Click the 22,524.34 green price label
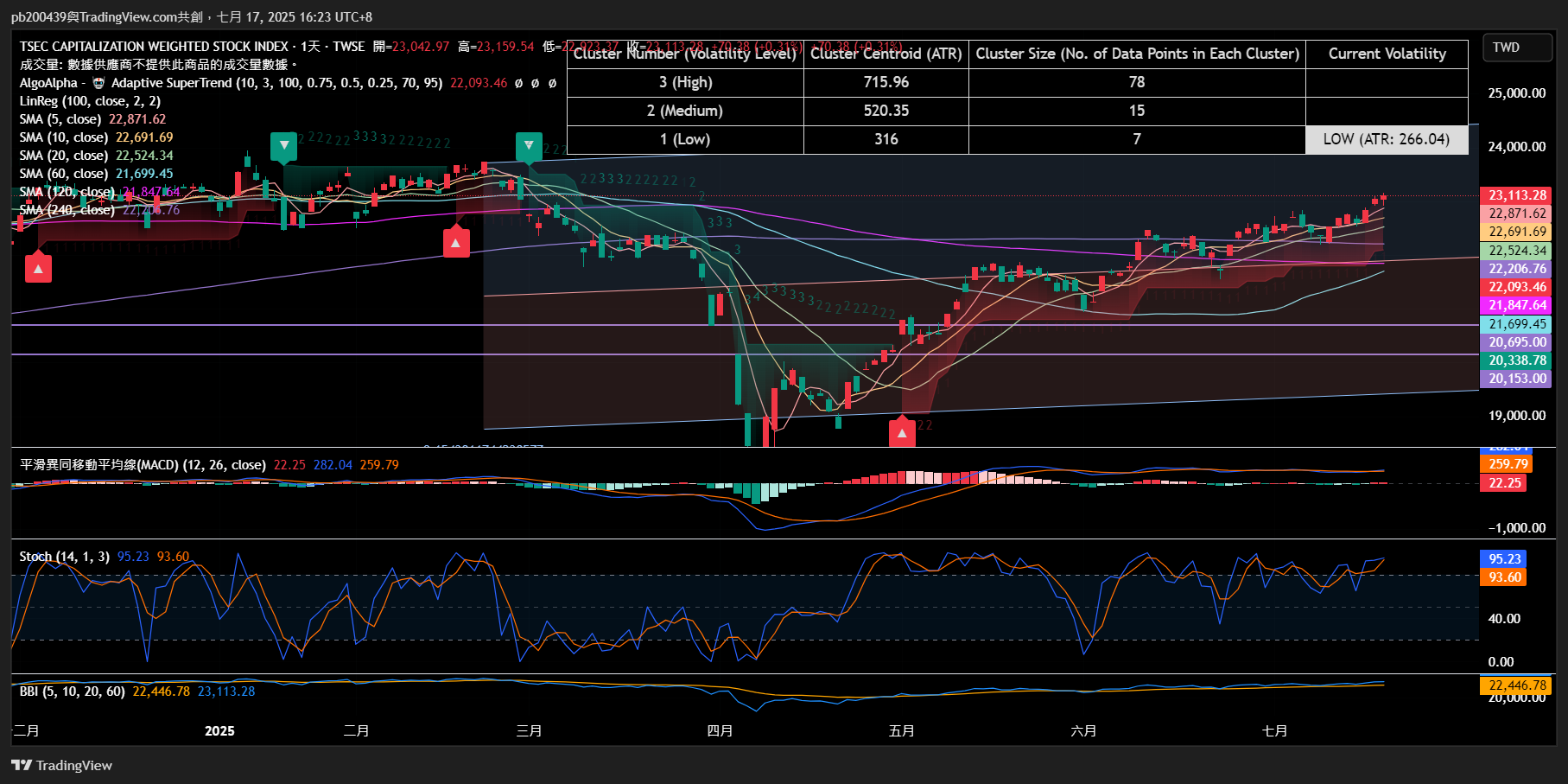The image size is (1568, 784). (x=1517, y=251)
